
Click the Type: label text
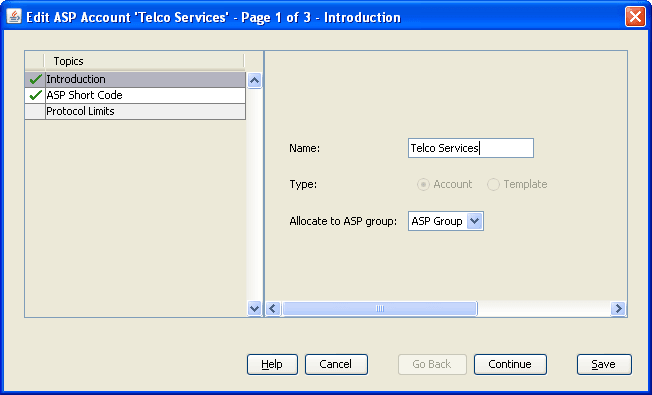(303, 184)
